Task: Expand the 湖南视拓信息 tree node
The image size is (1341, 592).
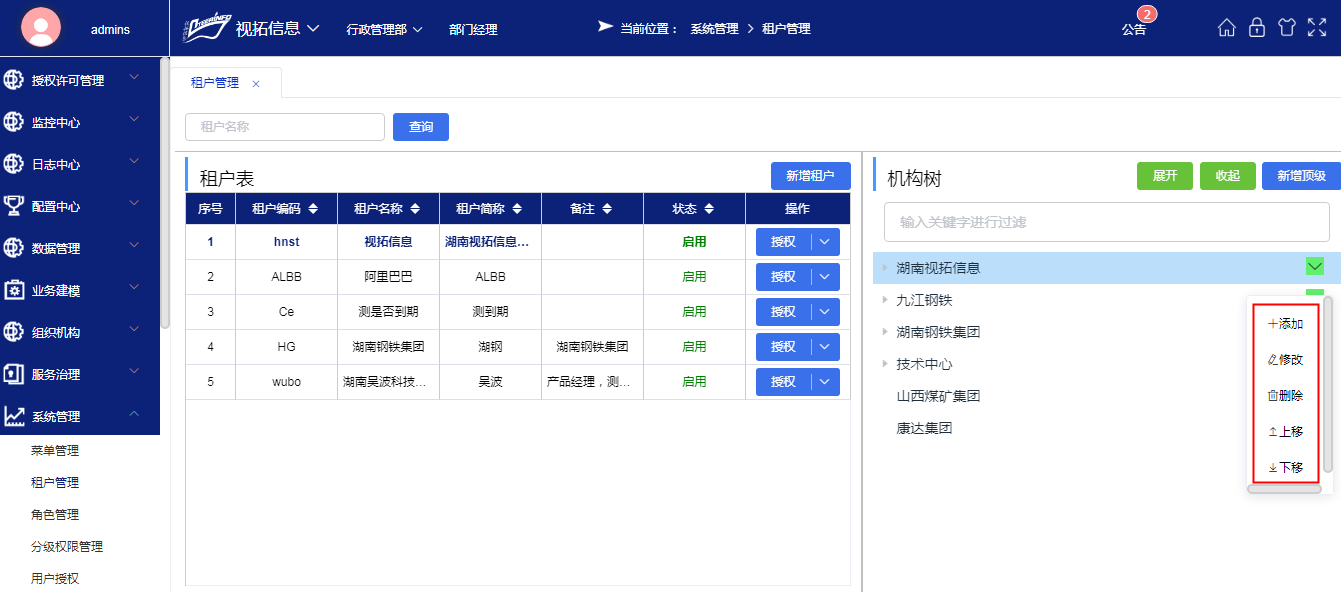Action: (885, 268)
